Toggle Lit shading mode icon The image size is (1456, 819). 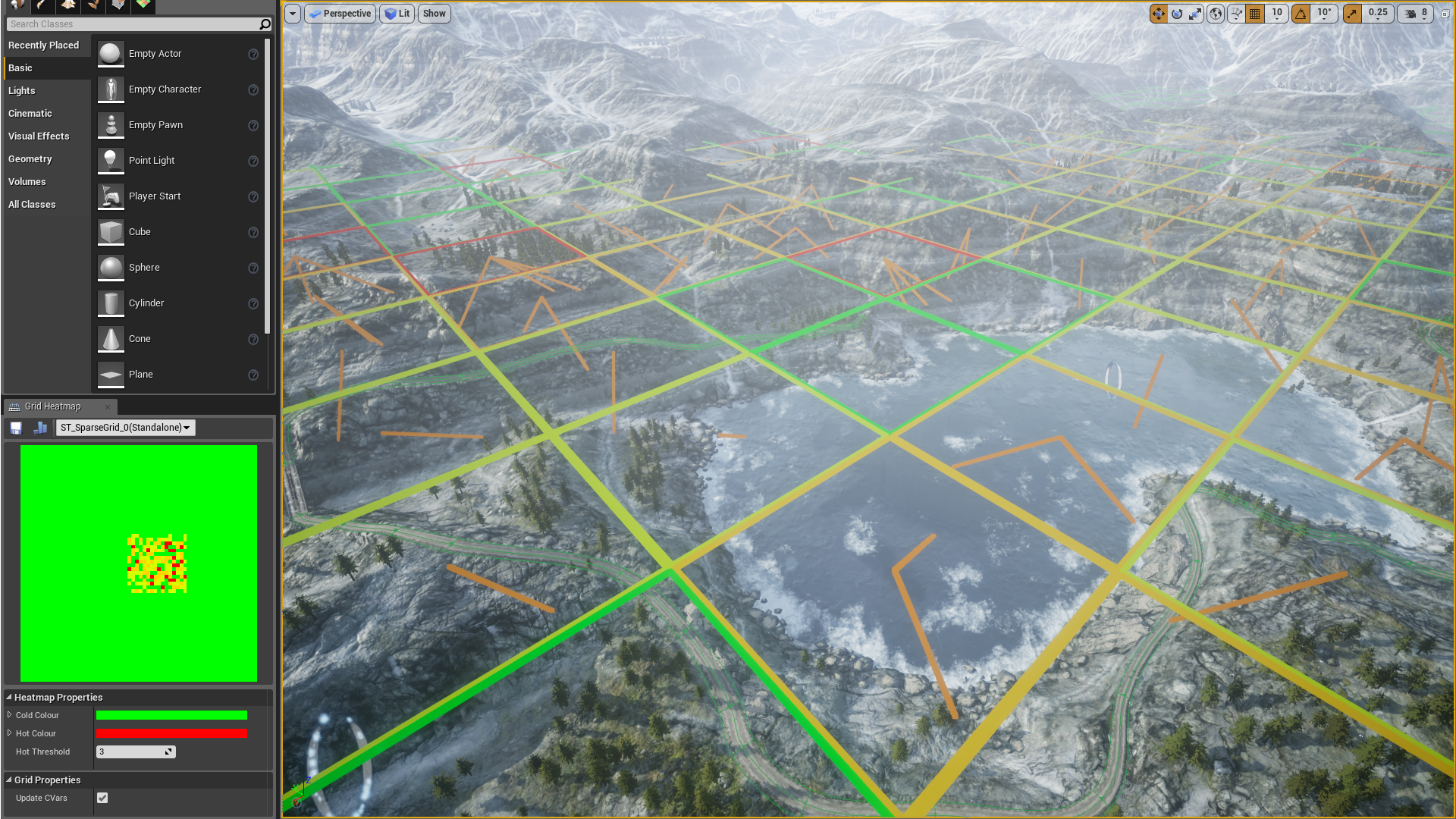click(397, 13)
